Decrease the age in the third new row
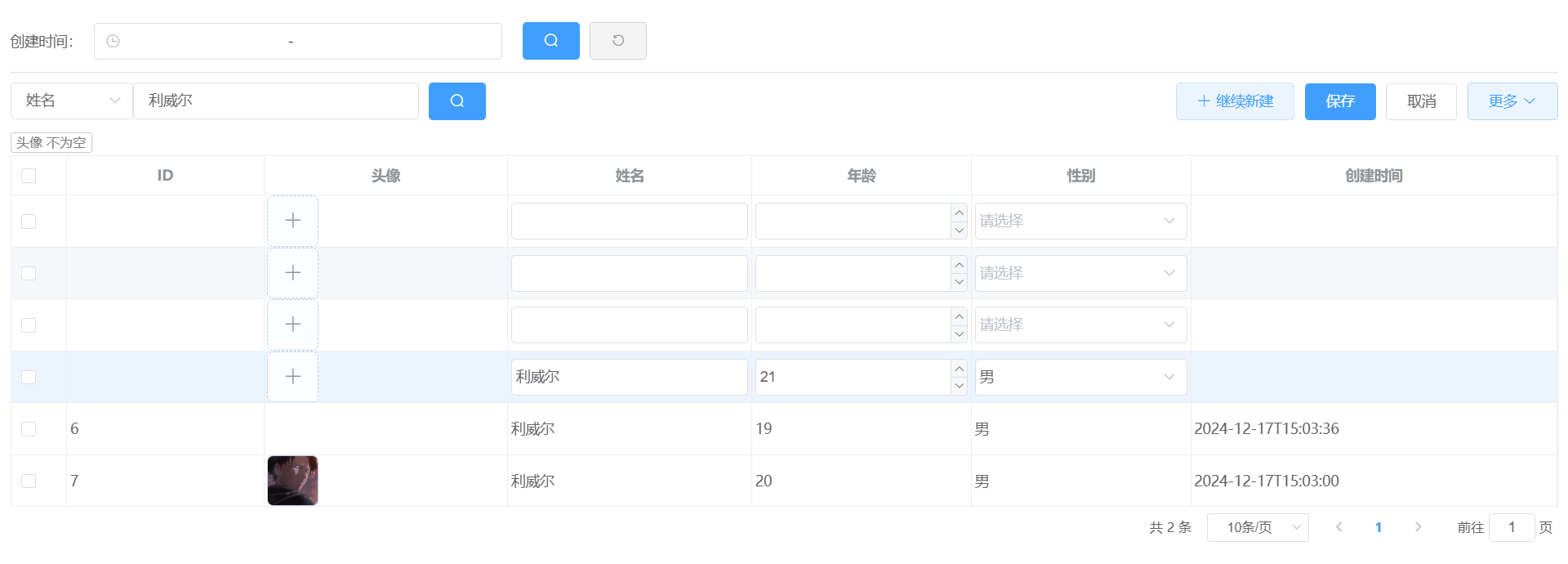1568x564 pixels. click(960, 334)
